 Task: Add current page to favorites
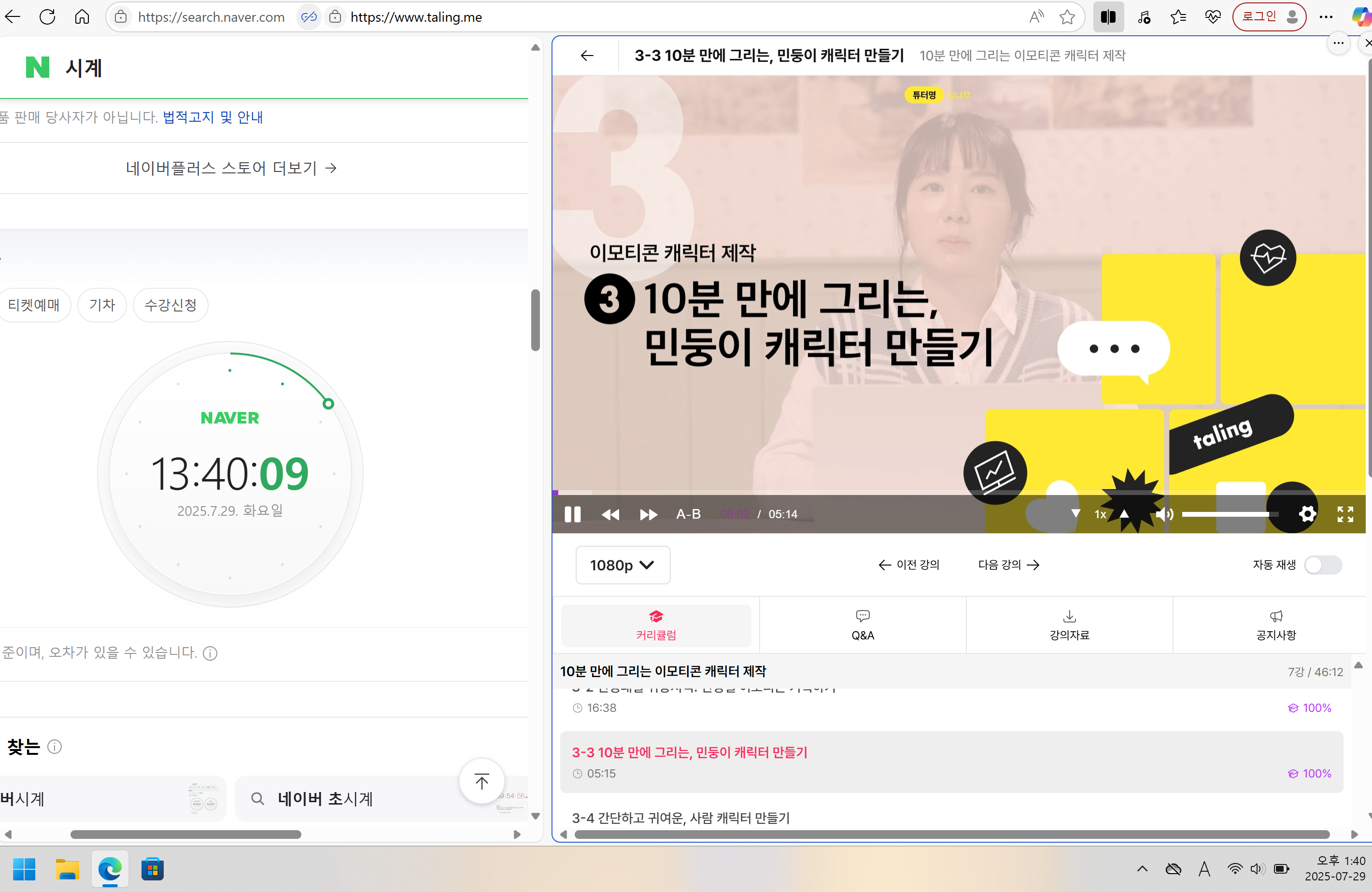[1066, 17]
